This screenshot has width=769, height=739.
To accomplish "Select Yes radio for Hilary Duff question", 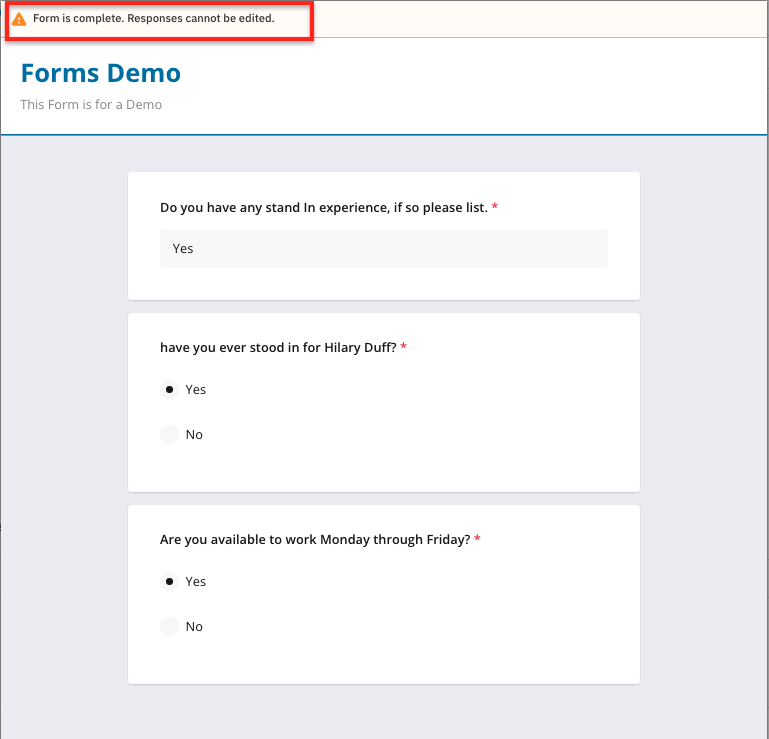I will pyautogui.click(x=169, y=390).
